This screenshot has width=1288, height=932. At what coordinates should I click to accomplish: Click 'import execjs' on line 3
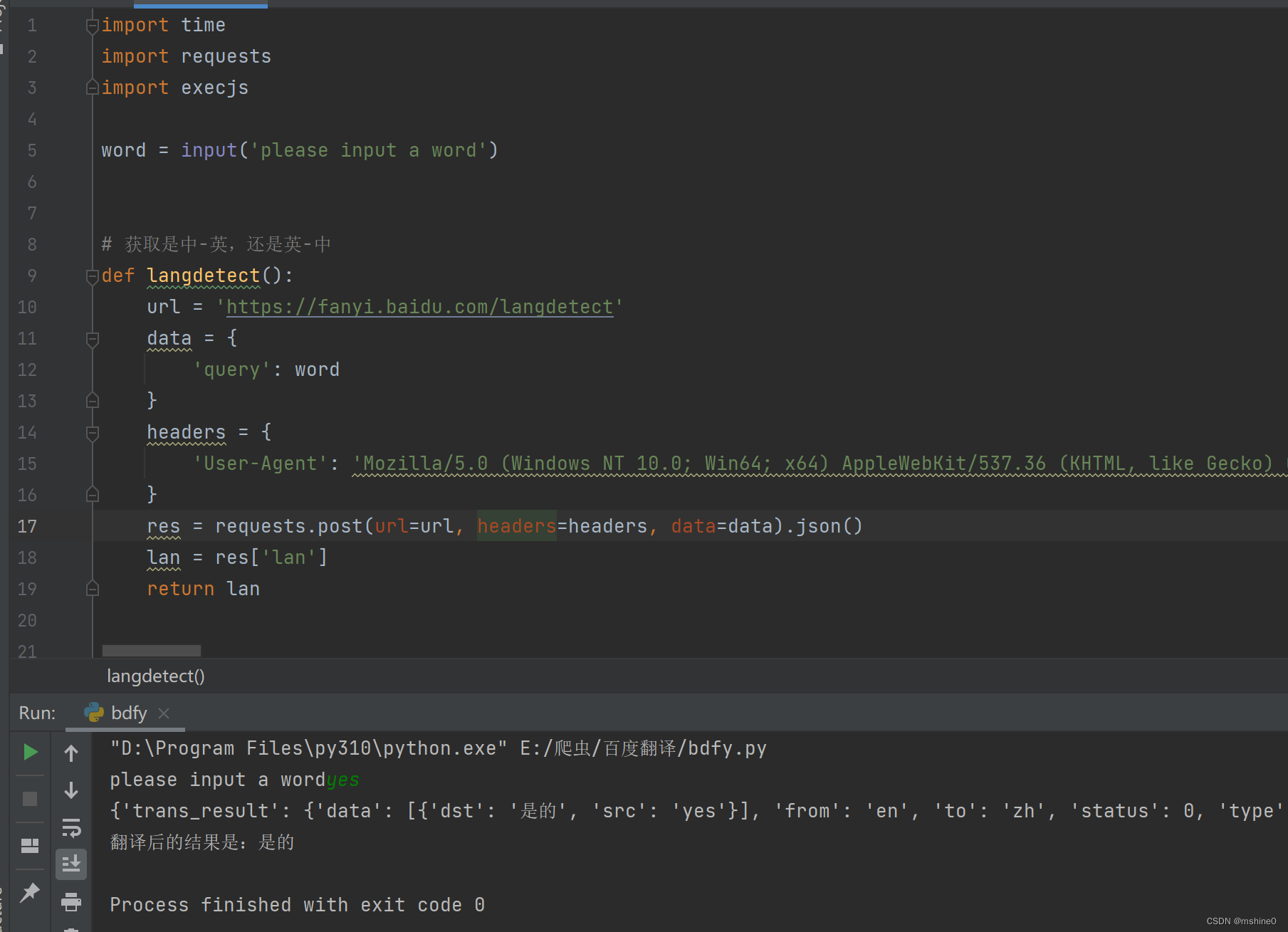175,88
